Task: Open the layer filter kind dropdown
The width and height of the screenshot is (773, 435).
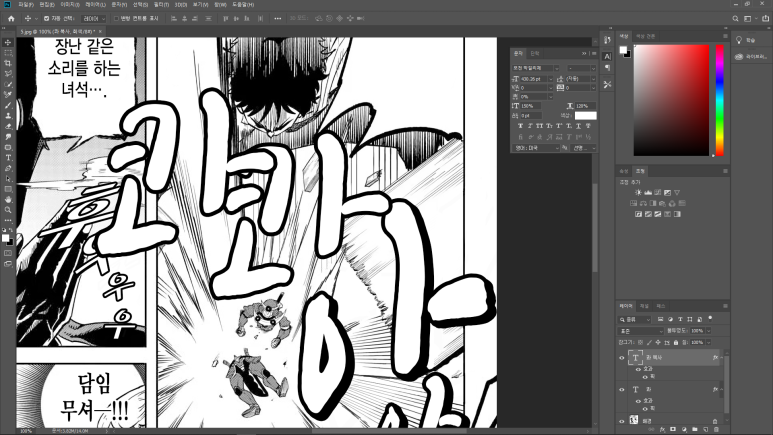Action: click(x=635, y=320)
